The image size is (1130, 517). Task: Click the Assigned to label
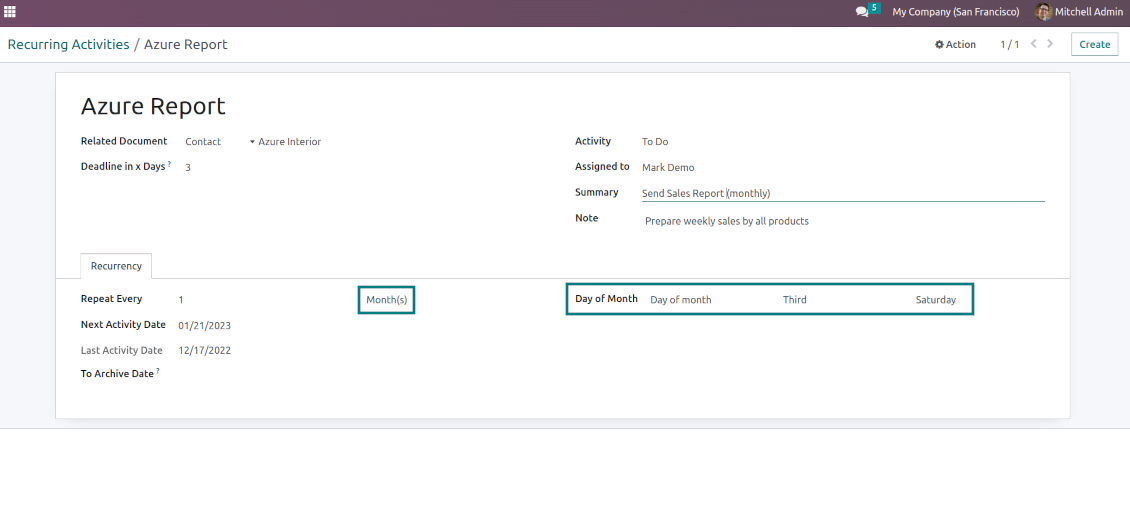click(602, 167)
